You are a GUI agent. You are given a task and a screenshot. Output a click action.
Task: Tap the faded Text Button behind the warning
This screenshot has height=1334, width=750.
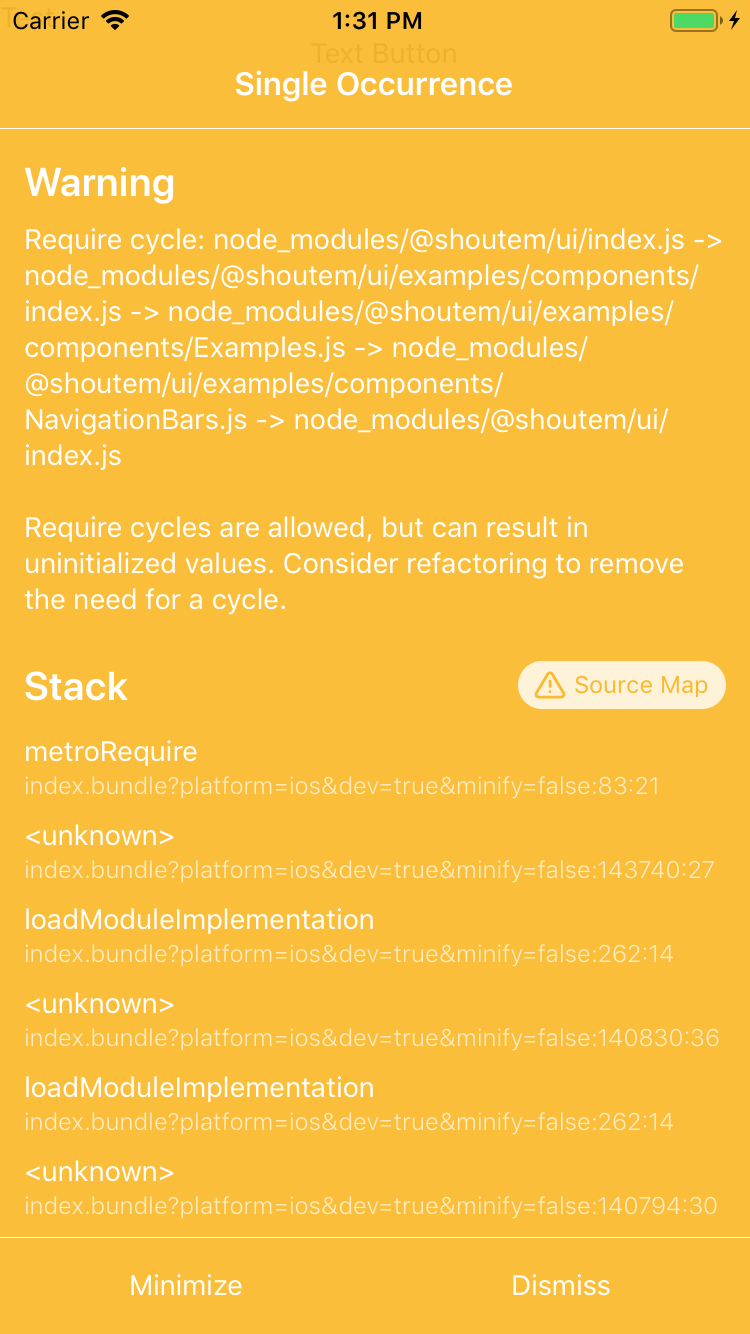click(x=385, y=53)
